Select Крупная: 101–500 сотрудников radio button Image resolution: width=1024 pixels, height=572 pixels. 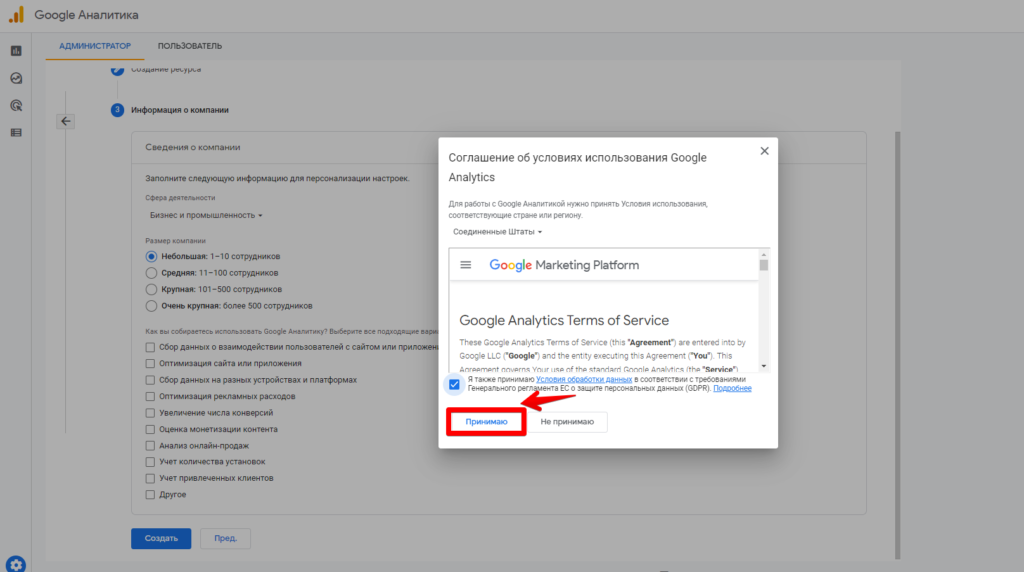[x=152, y=289]
